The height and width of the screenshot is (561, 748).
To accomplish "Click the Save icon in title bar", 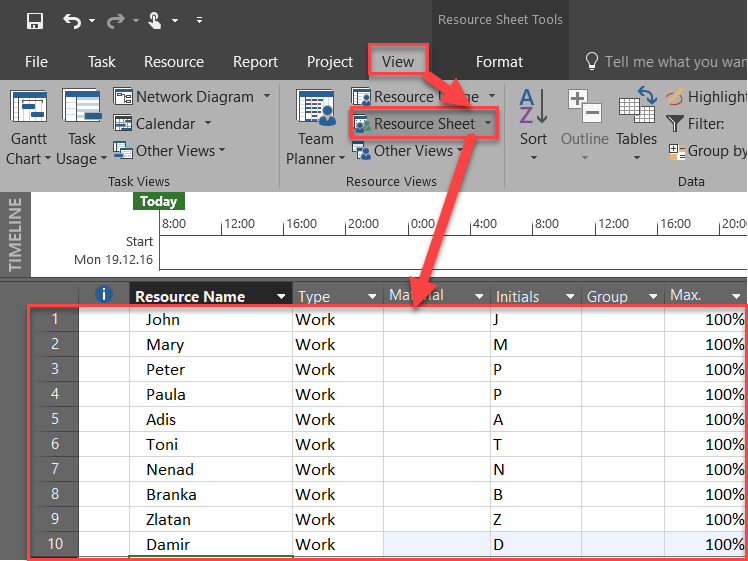I will [x=35, y=21].
